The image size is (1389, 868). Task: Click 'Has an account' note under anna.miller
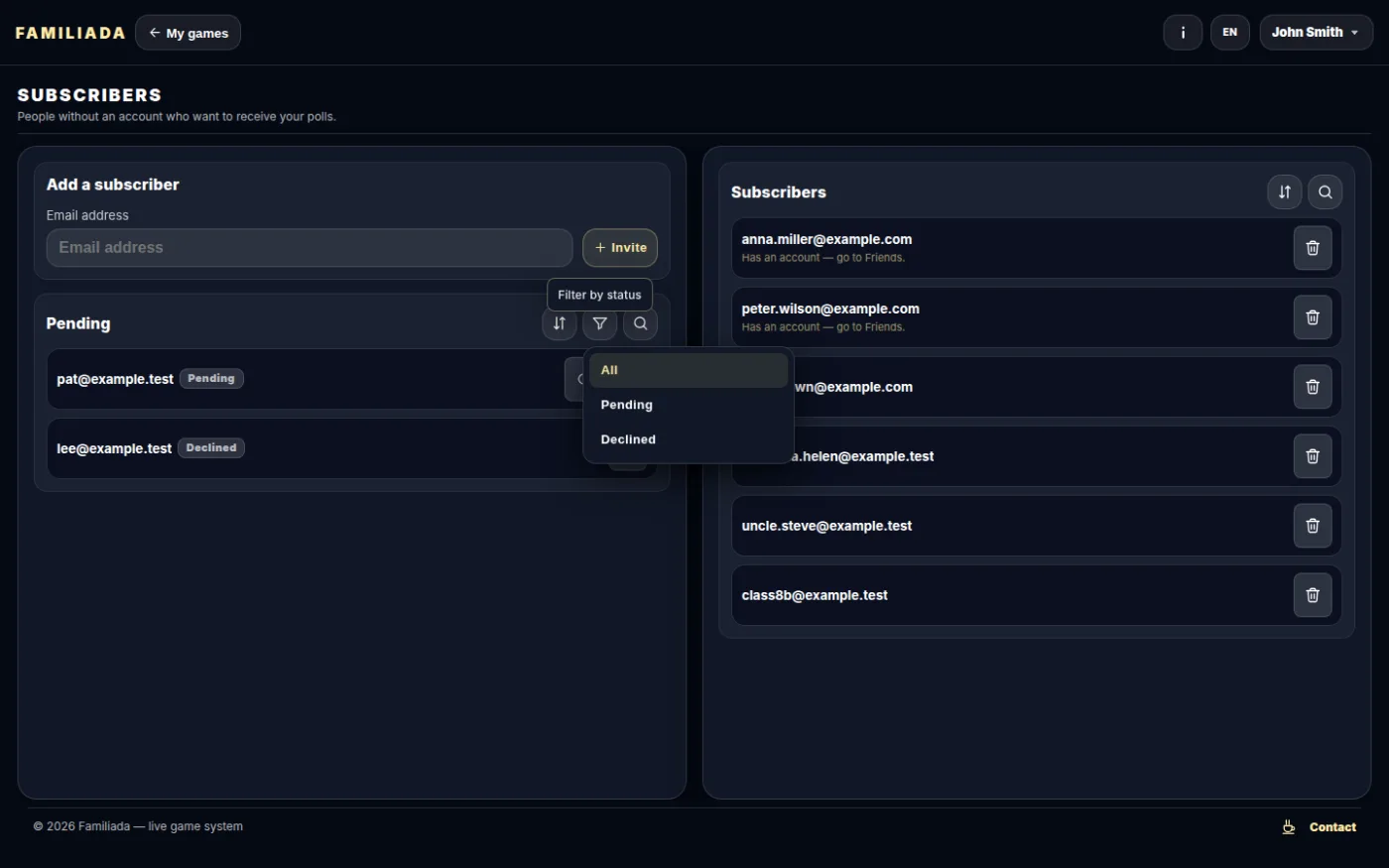coord(823,258)
